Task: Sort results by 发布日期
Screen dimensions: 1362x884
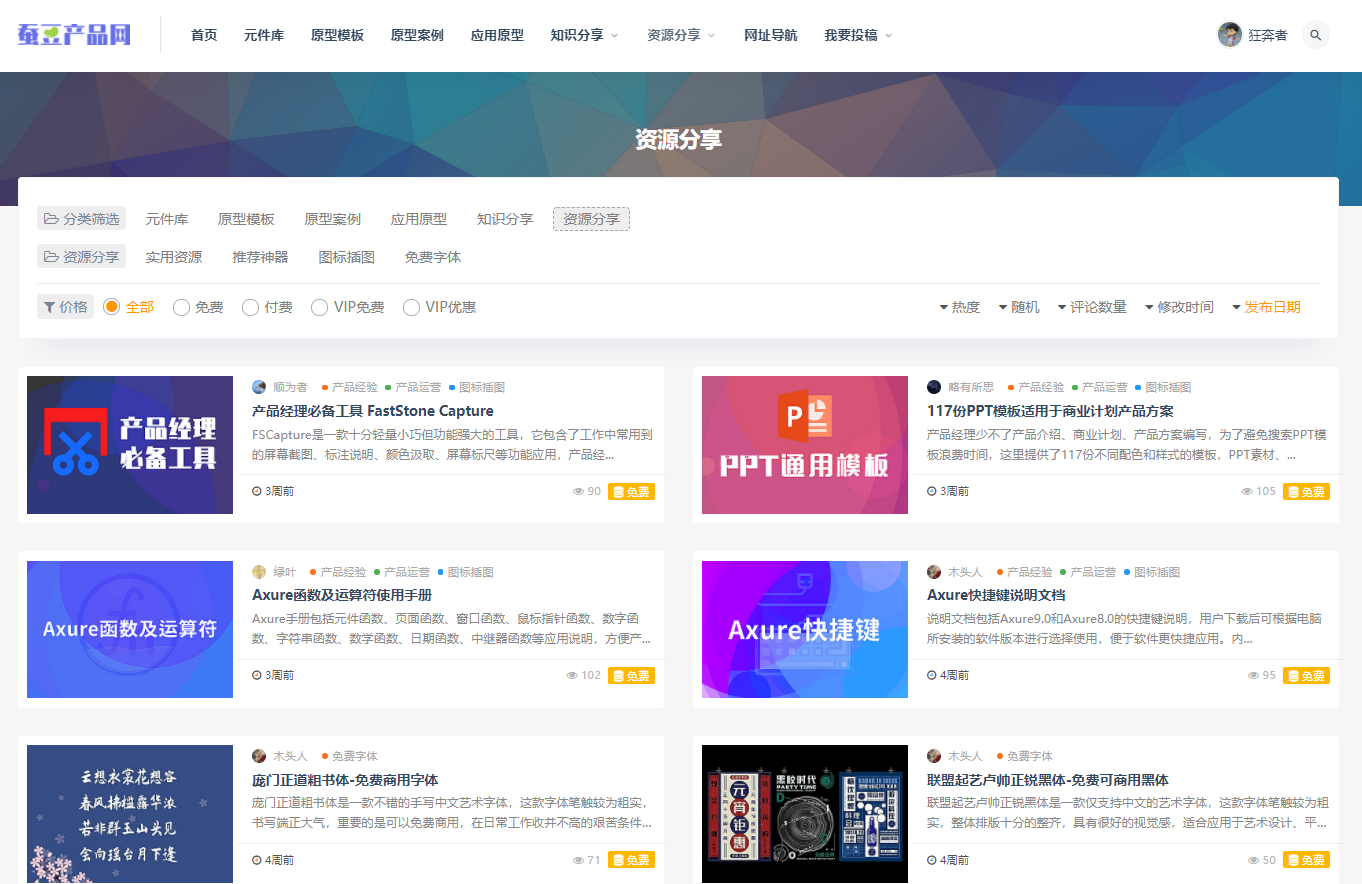Action: coord(1266,307)
